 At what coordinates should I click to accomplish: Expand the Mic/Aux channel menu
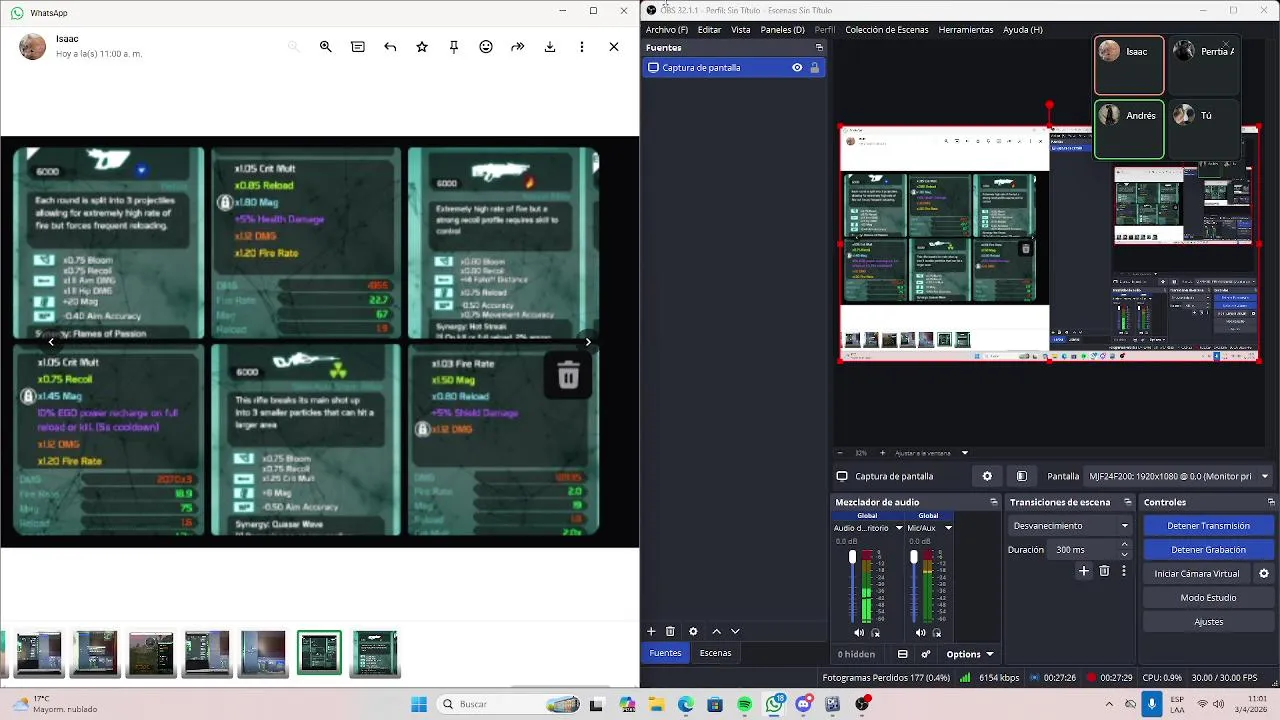(948, 528)
